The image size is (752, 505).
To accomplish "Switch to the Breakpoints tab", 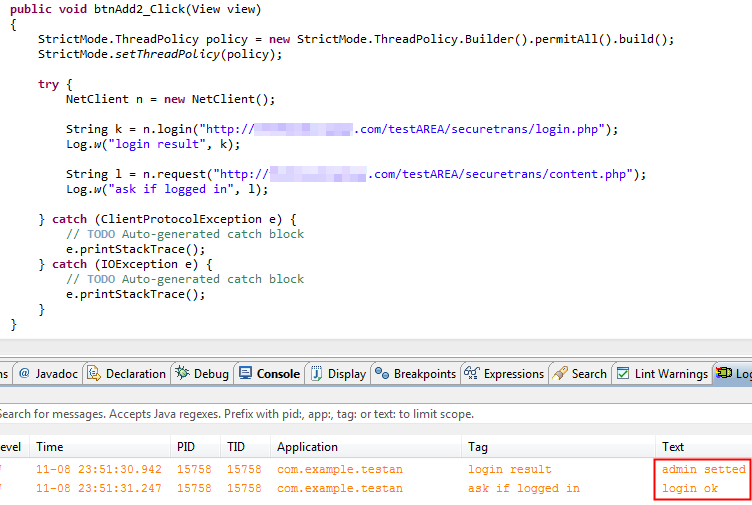I will click(x=416, y=374).
